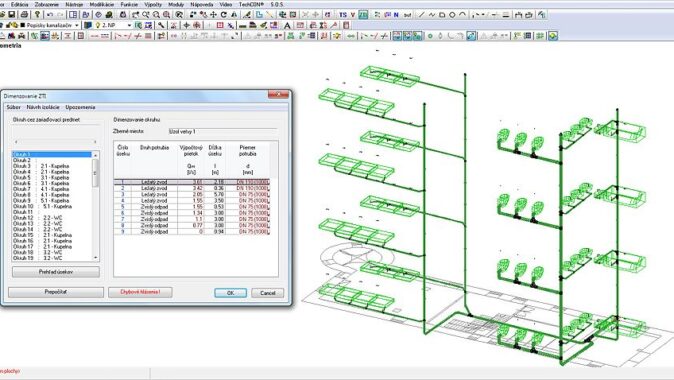Click the Prepočítať button

pos(56,292)
